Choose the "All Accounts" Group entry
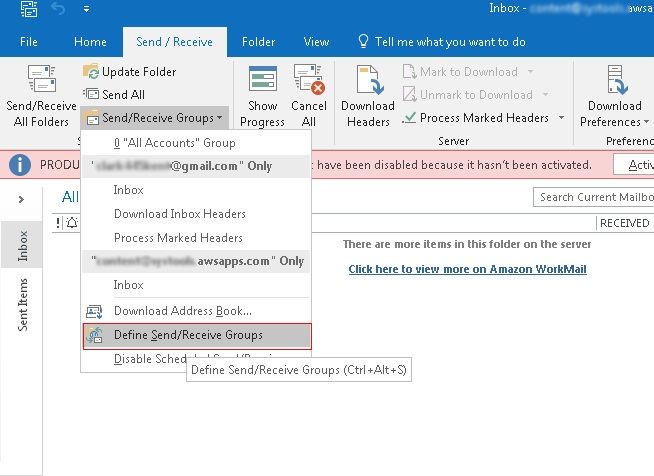The height and width of the screenshot is (476, 654). tap(196, 143)
